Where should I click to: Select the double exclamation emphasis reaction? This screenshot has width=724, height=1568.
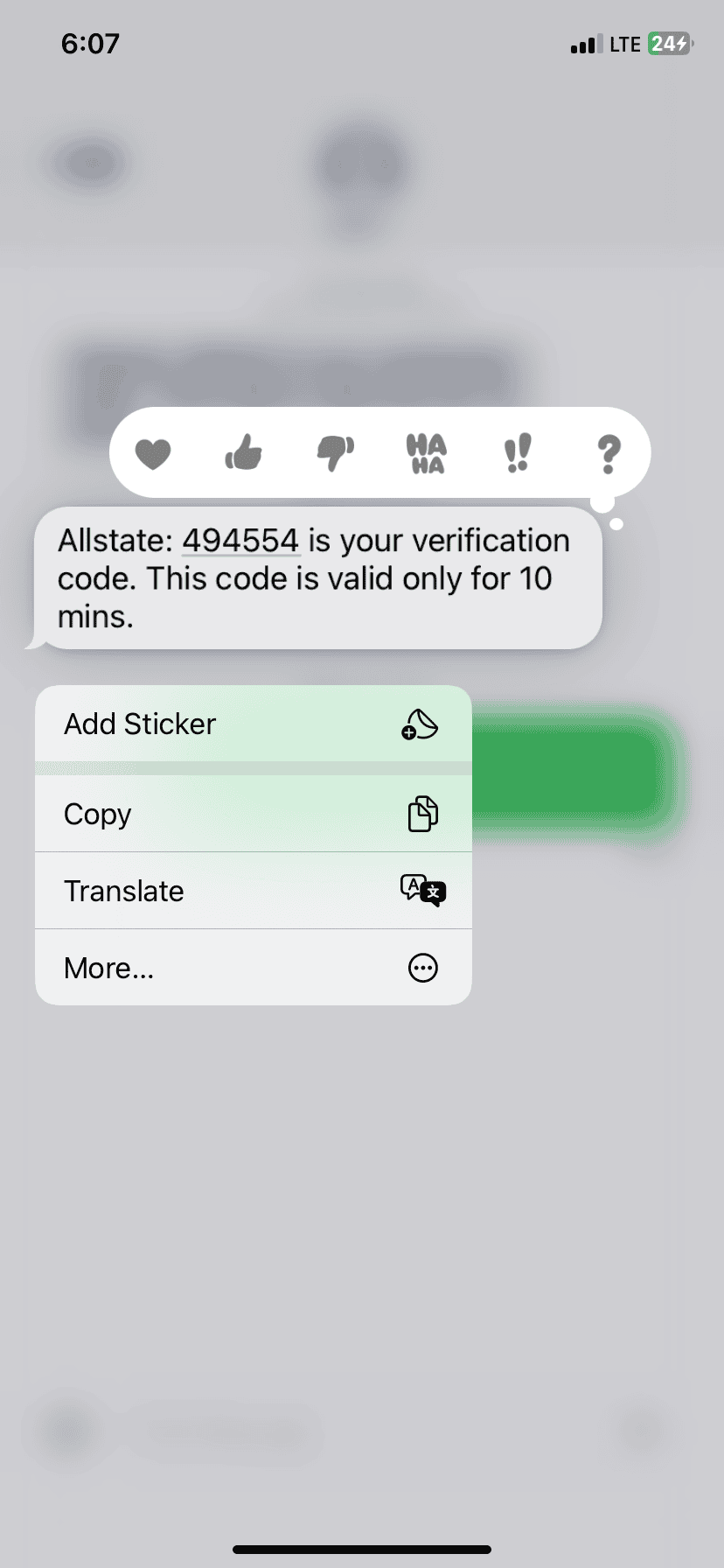point(518,453)
